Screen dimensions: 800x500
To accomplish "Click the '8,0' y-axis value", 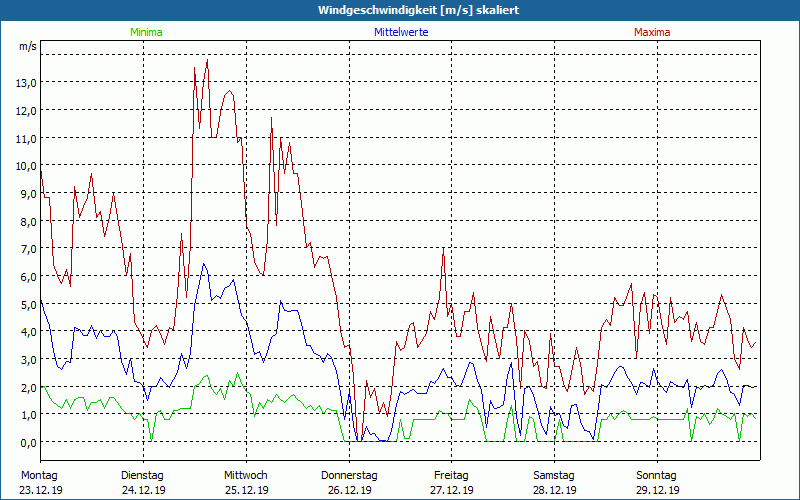I will point(28,222).
